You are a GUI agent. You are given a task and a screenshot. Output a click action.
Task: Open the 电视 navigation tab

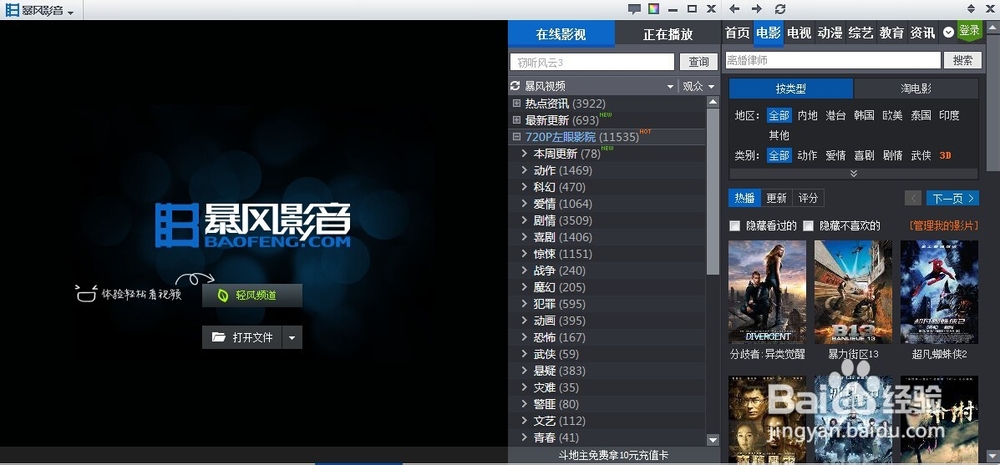click(x=799, y=33)
